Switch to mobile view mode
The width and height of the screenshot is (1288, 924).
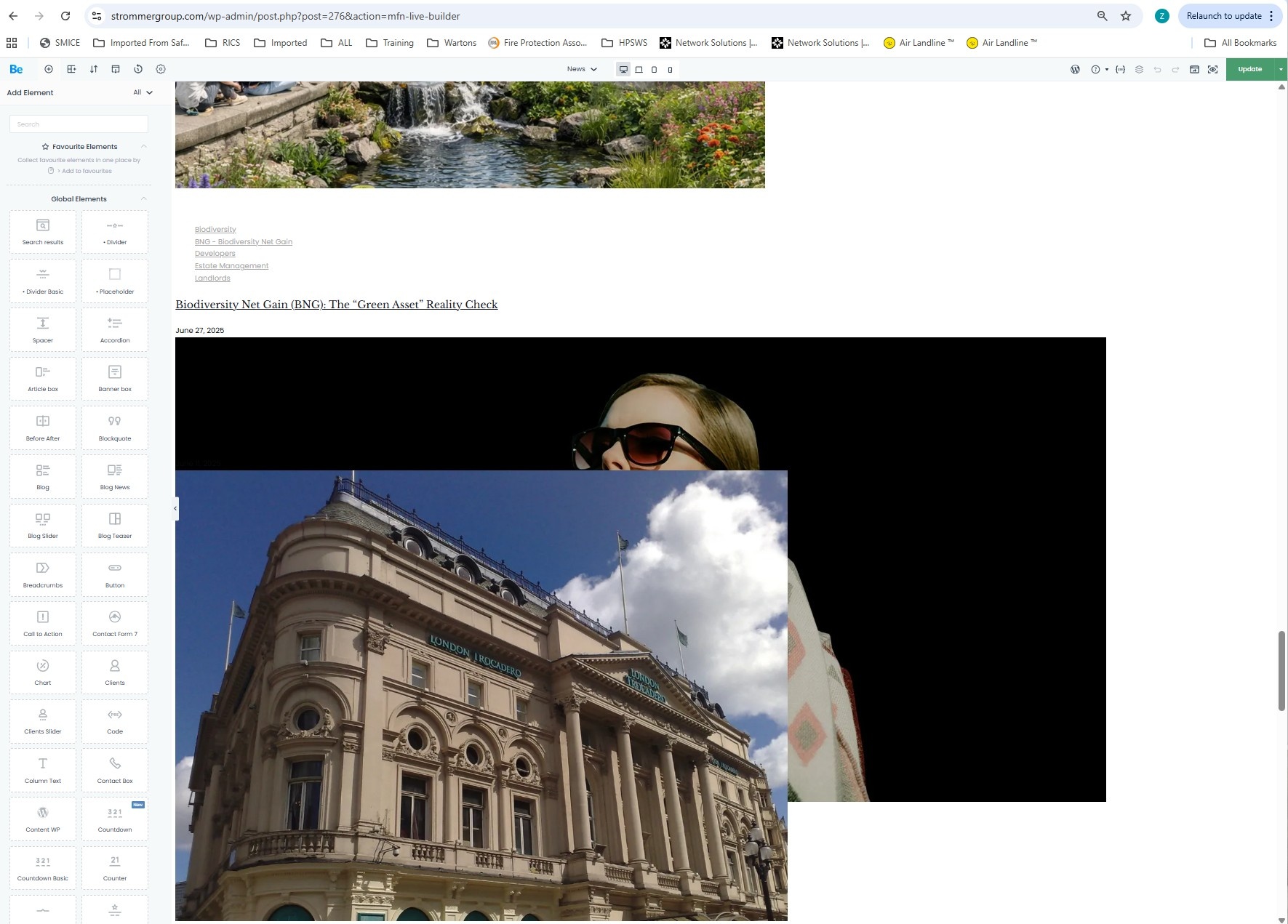tap(670, 70)
